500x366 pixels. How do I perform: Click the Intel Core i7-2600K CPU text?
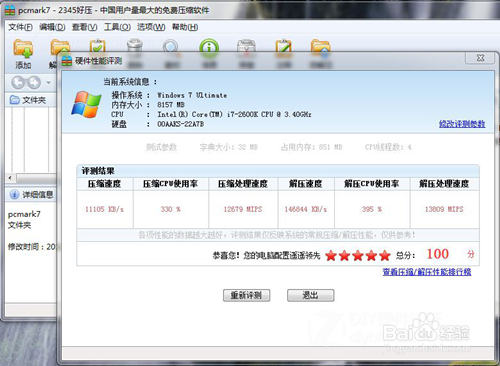click(234, 114)
